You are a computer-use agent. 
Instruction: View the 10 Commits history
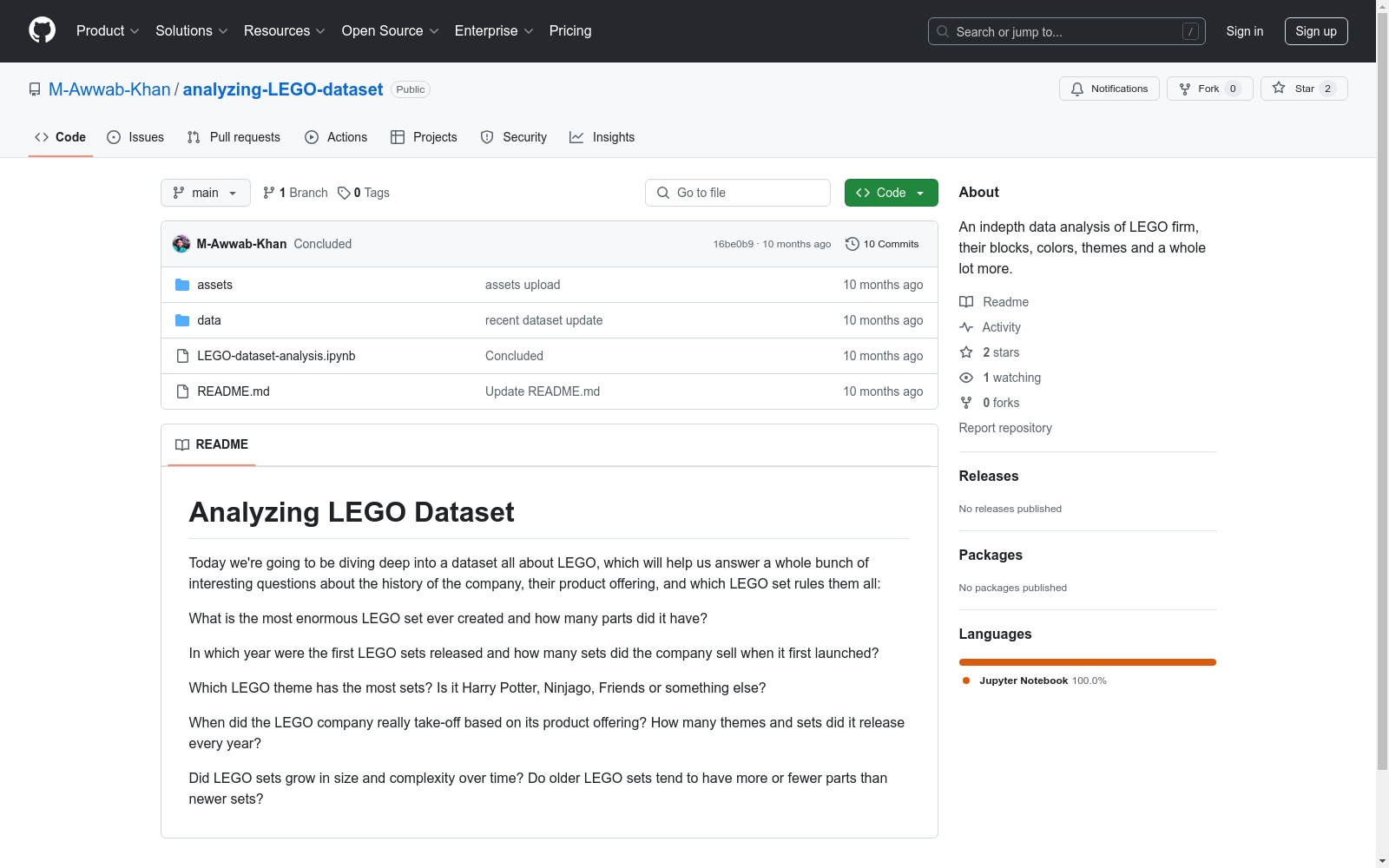[882, 244]
